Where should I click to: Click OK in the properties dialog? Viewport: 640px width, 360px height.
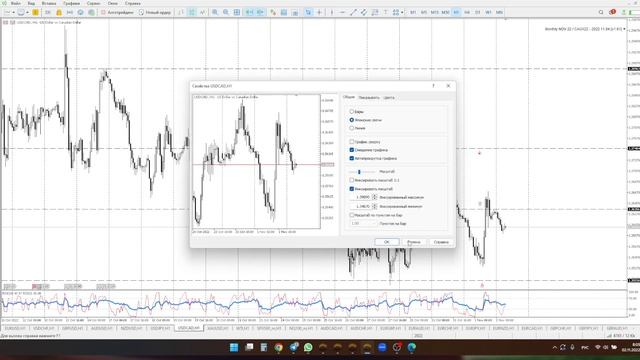387,242
